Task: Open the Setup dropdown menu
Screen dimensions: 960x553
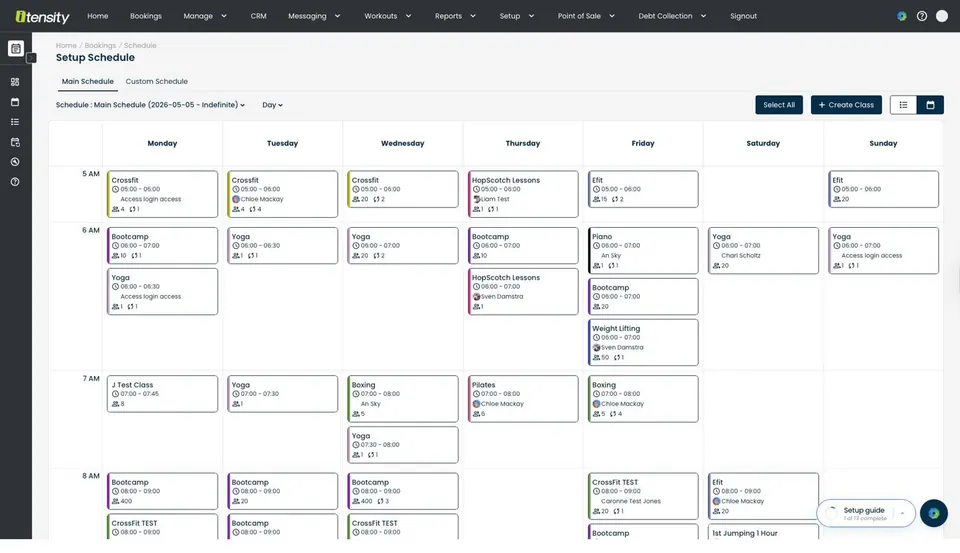Action: tap(516, 17)
